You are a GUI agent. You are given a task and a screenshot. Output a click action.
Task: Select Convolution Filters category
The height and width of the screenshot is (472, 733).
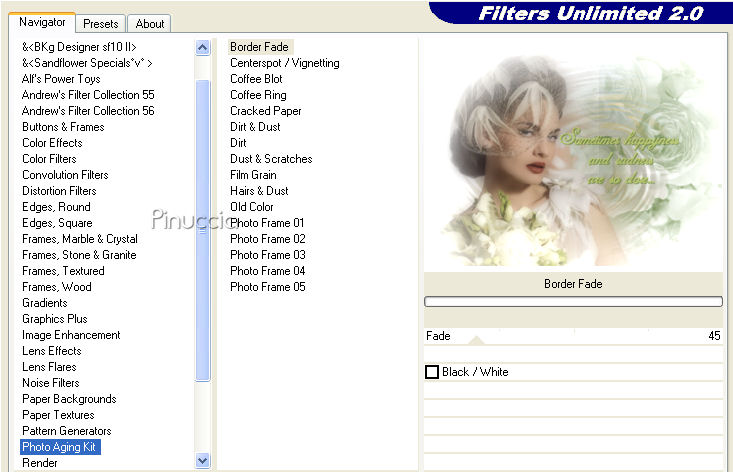[x=65, y=175]
